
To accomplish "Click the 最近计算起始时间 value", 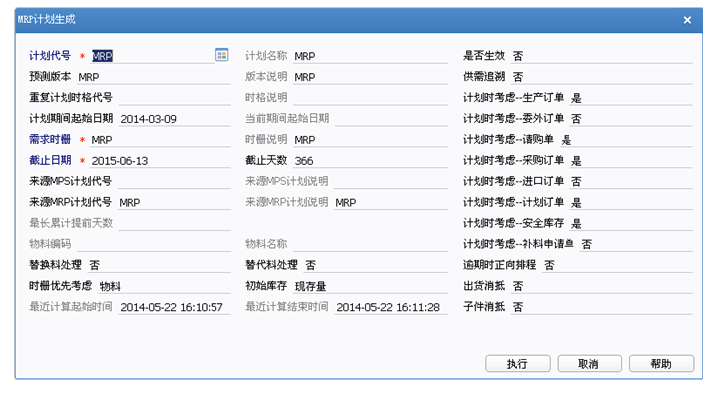I will [x=175, y=307].
